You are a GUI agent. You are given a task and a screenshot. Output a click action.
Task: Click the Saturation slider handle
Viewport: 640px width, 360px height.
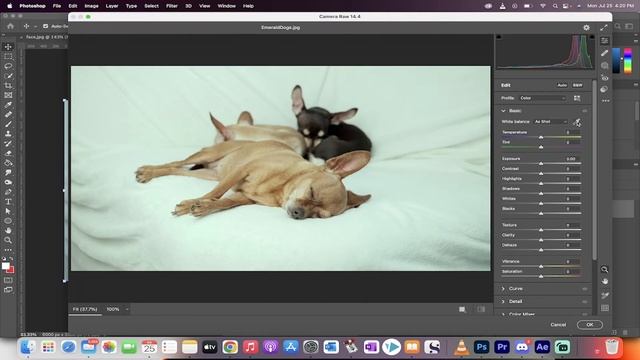coord(541,276)
